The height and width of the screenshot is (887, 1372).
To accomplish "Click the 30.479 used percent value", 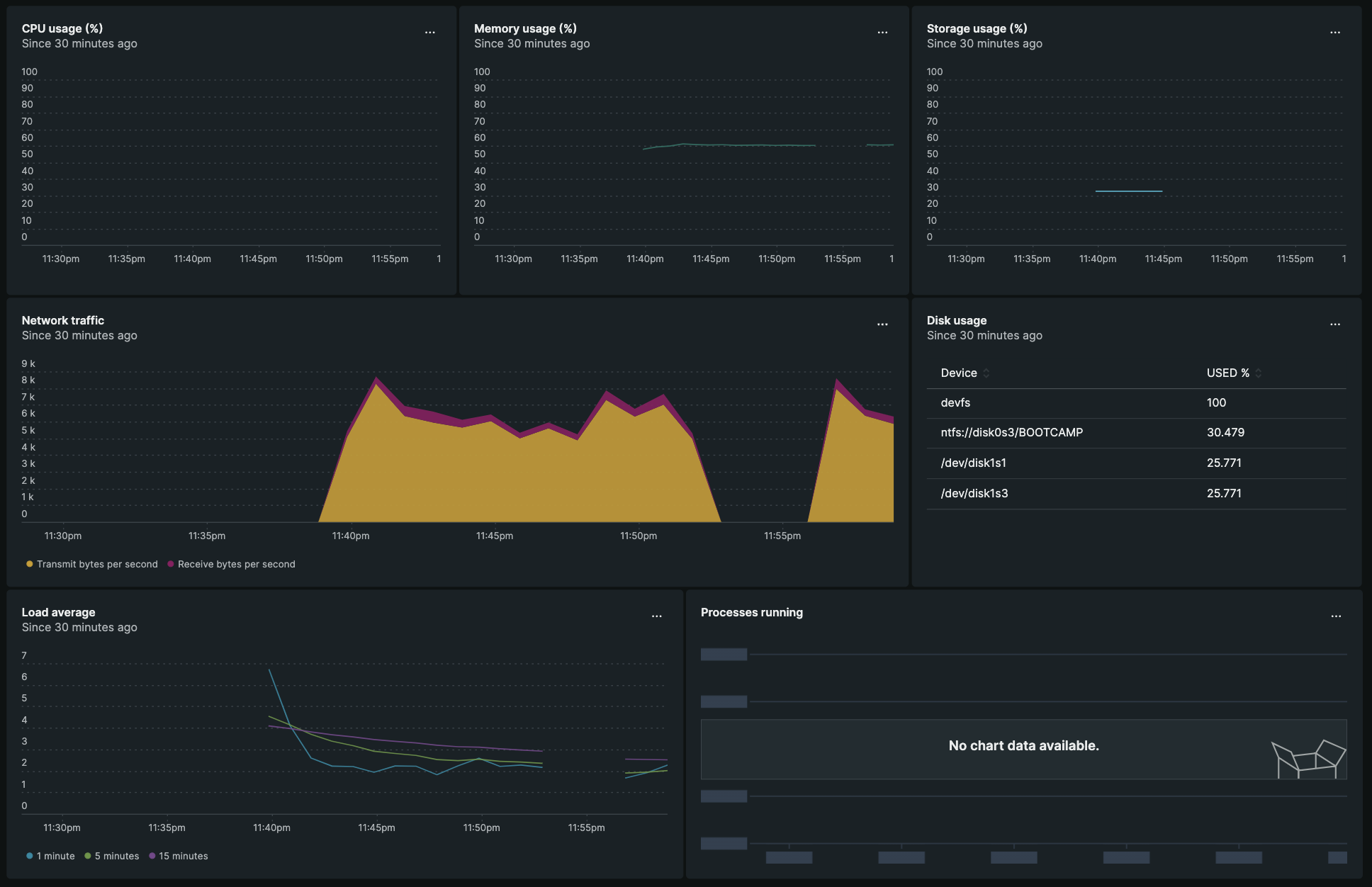I will point(1225,432).
